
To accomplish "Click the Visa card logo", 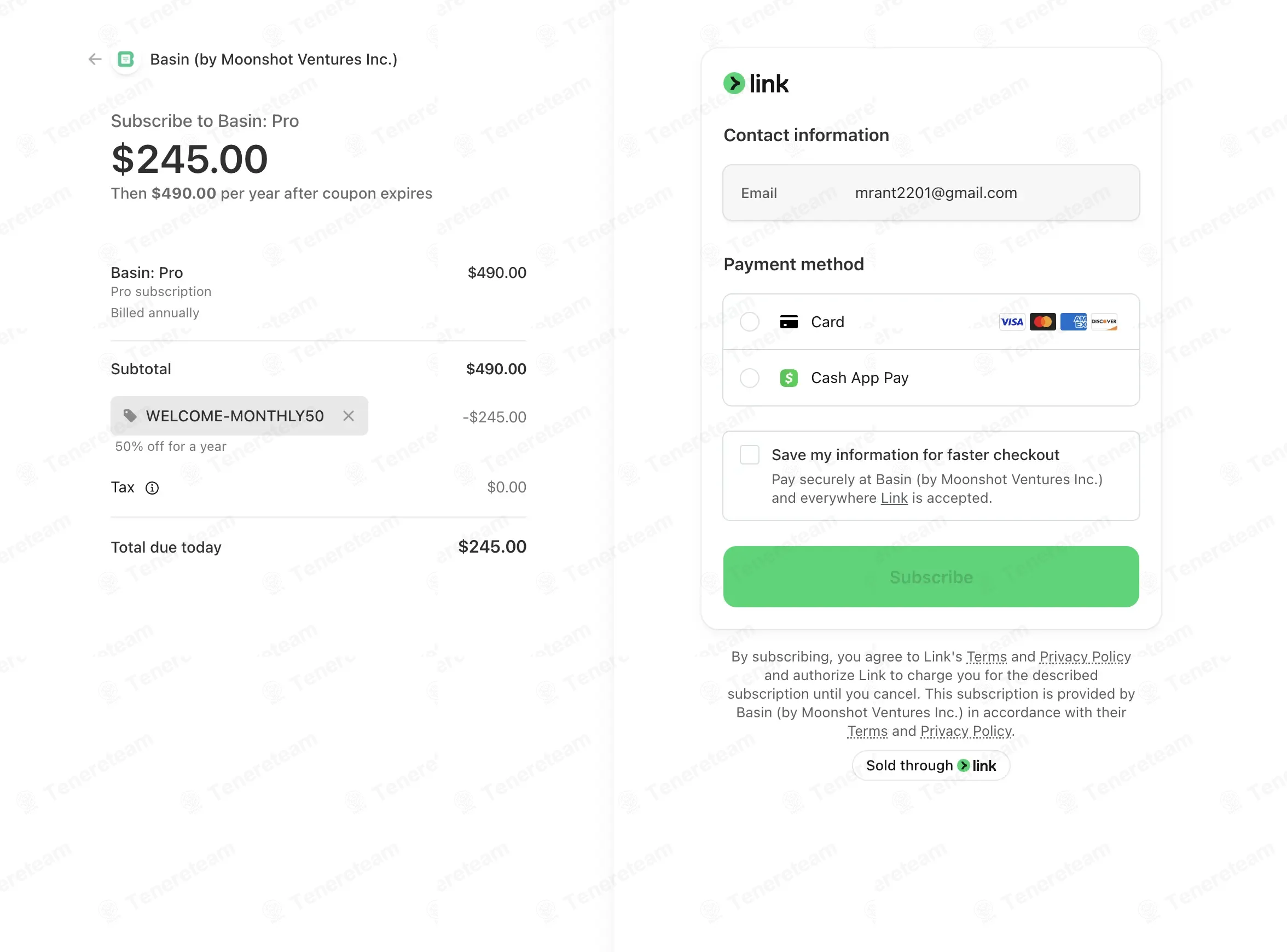I will 1012,322.
